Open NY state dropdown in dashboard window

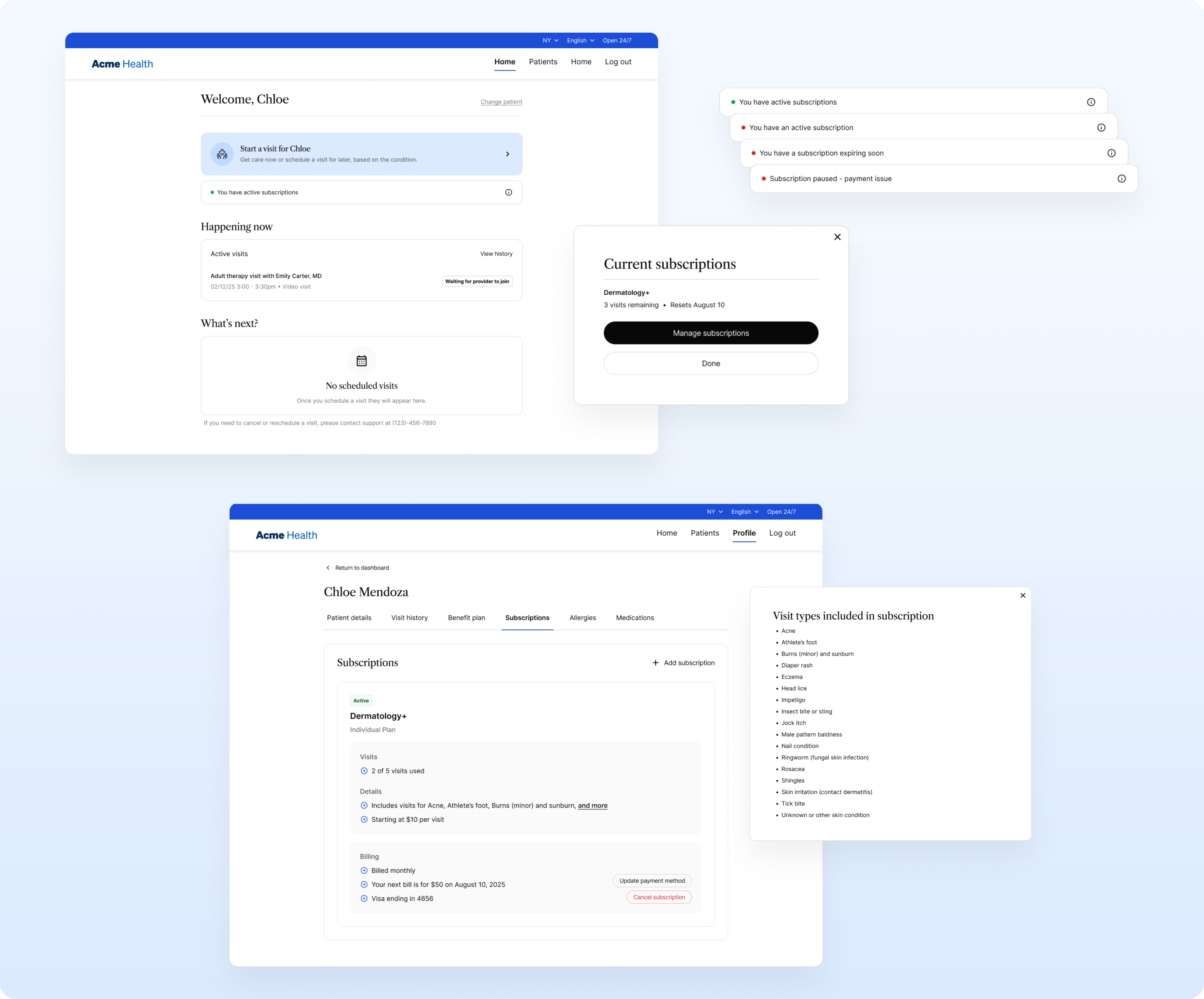point(550,41)
